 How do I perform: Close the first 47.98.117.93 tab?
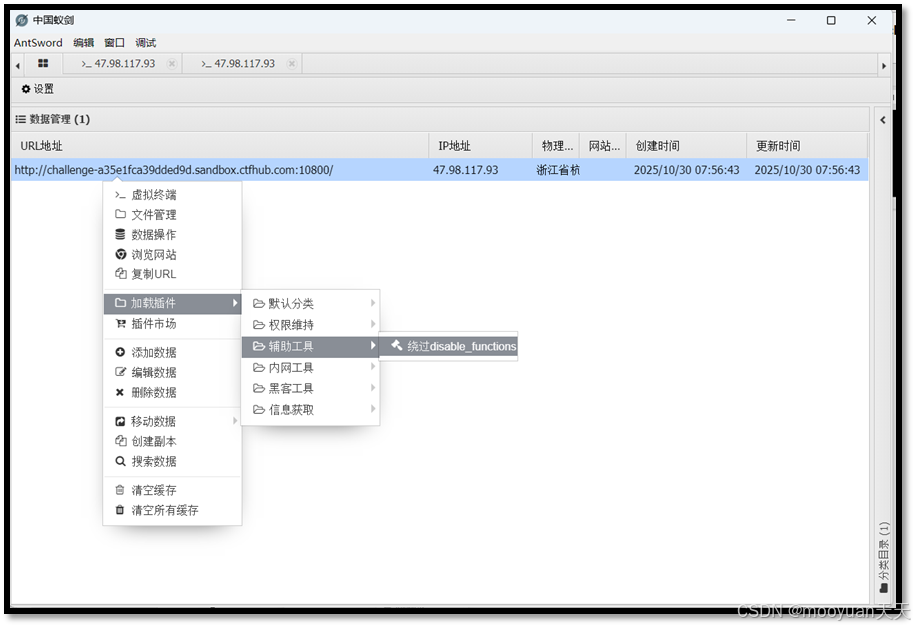point(172,64)
